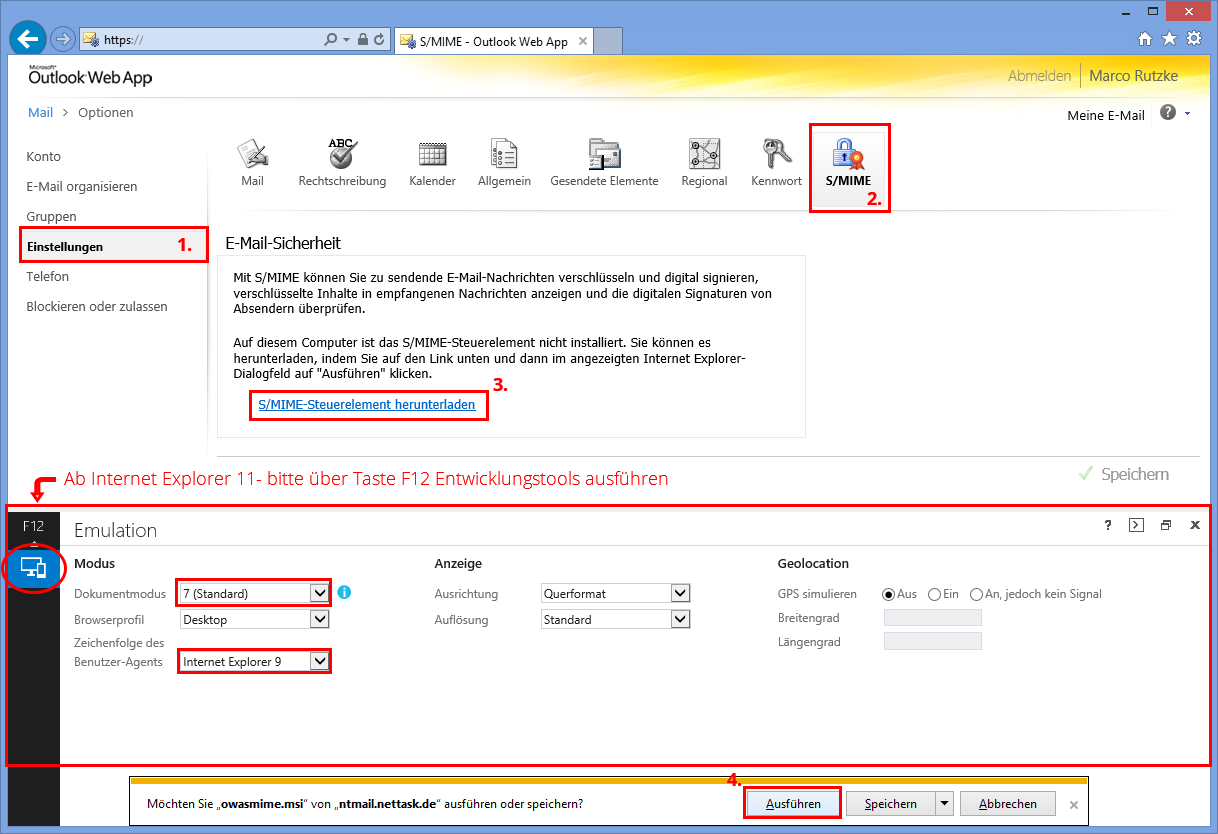1218x834 pixels.
Task: Go back with the browser back arrow
Action: [x=27, y=39]
